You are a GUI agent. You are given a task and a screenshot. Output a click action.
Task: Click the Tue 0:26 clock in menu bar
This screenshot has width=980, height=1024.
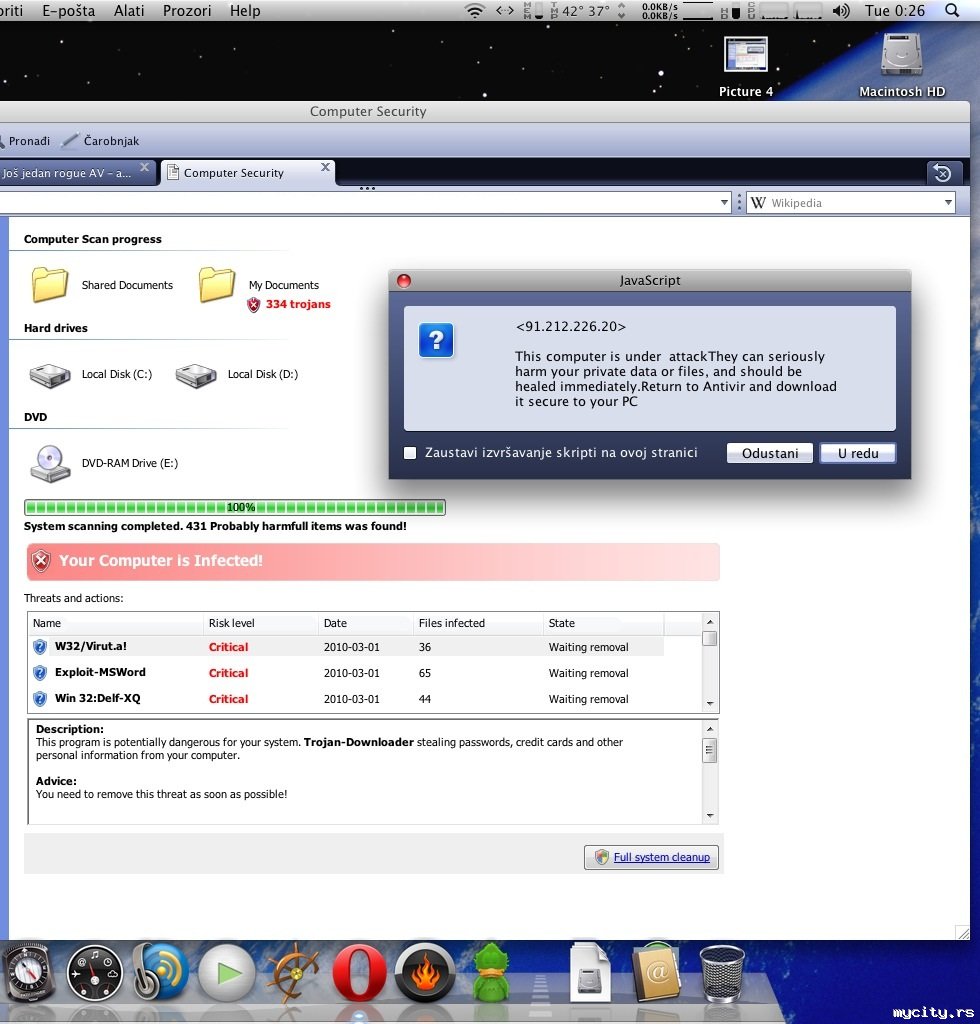coord(894,10)
